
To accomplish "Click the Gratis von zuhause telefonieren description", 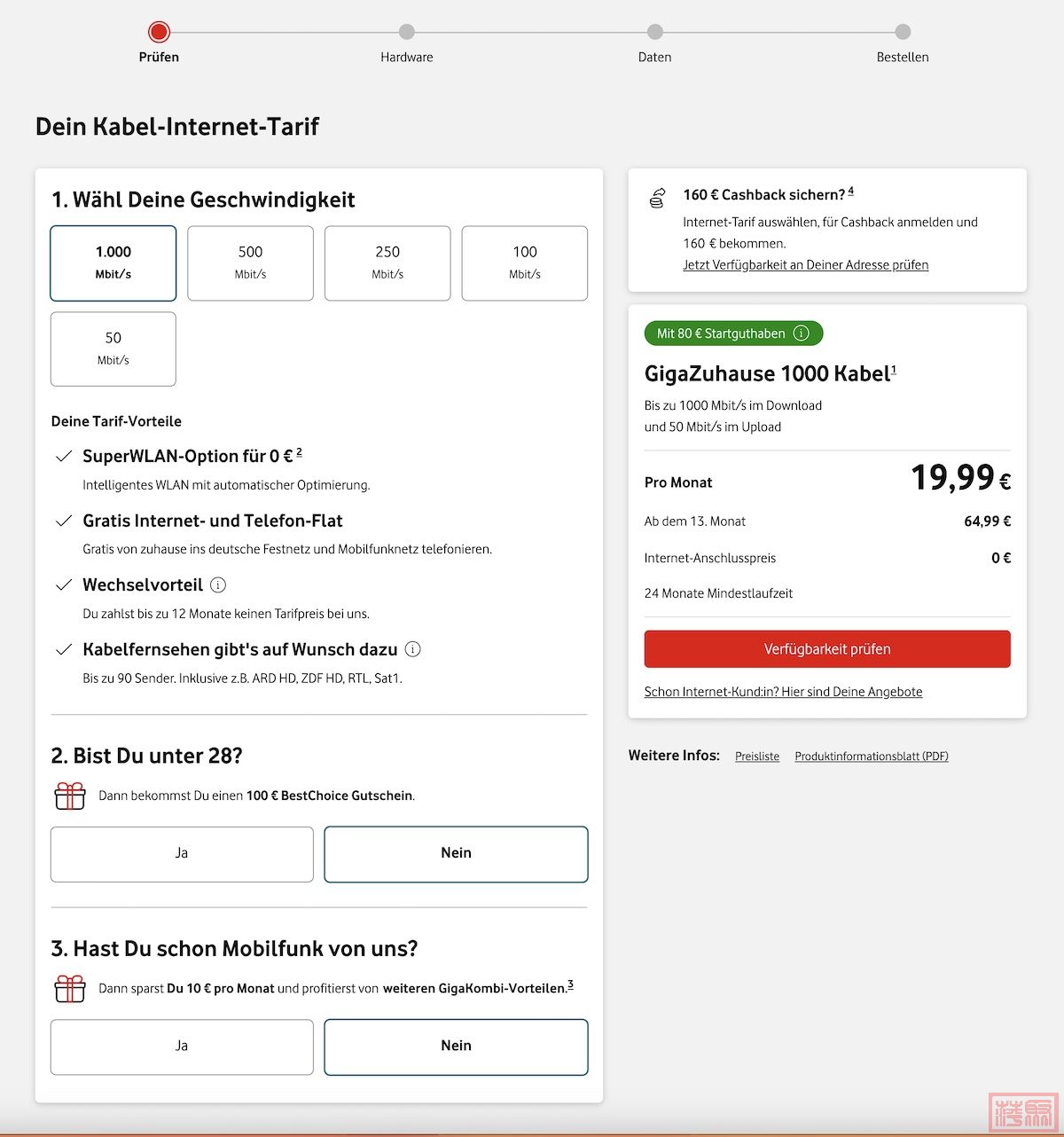I will click(287, 549).
